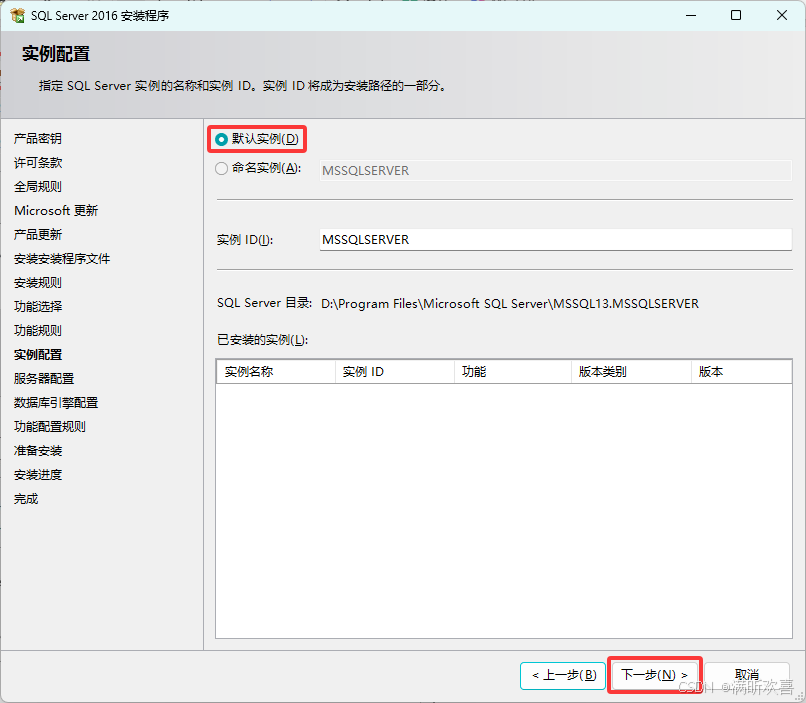Select 数据库引擎配置 in the step list

(56, 402)
